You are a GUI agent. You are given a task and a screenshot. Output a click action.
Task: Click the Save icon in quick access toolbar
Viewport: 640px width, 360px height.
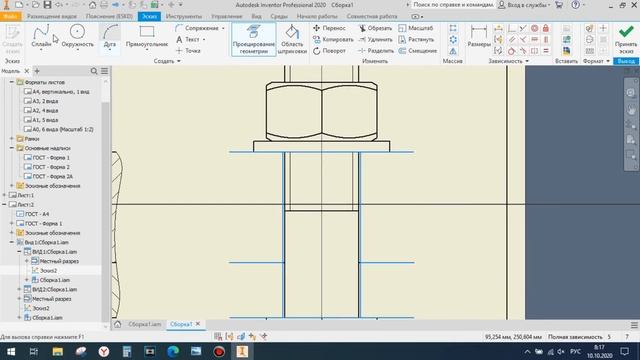point(47,5)
